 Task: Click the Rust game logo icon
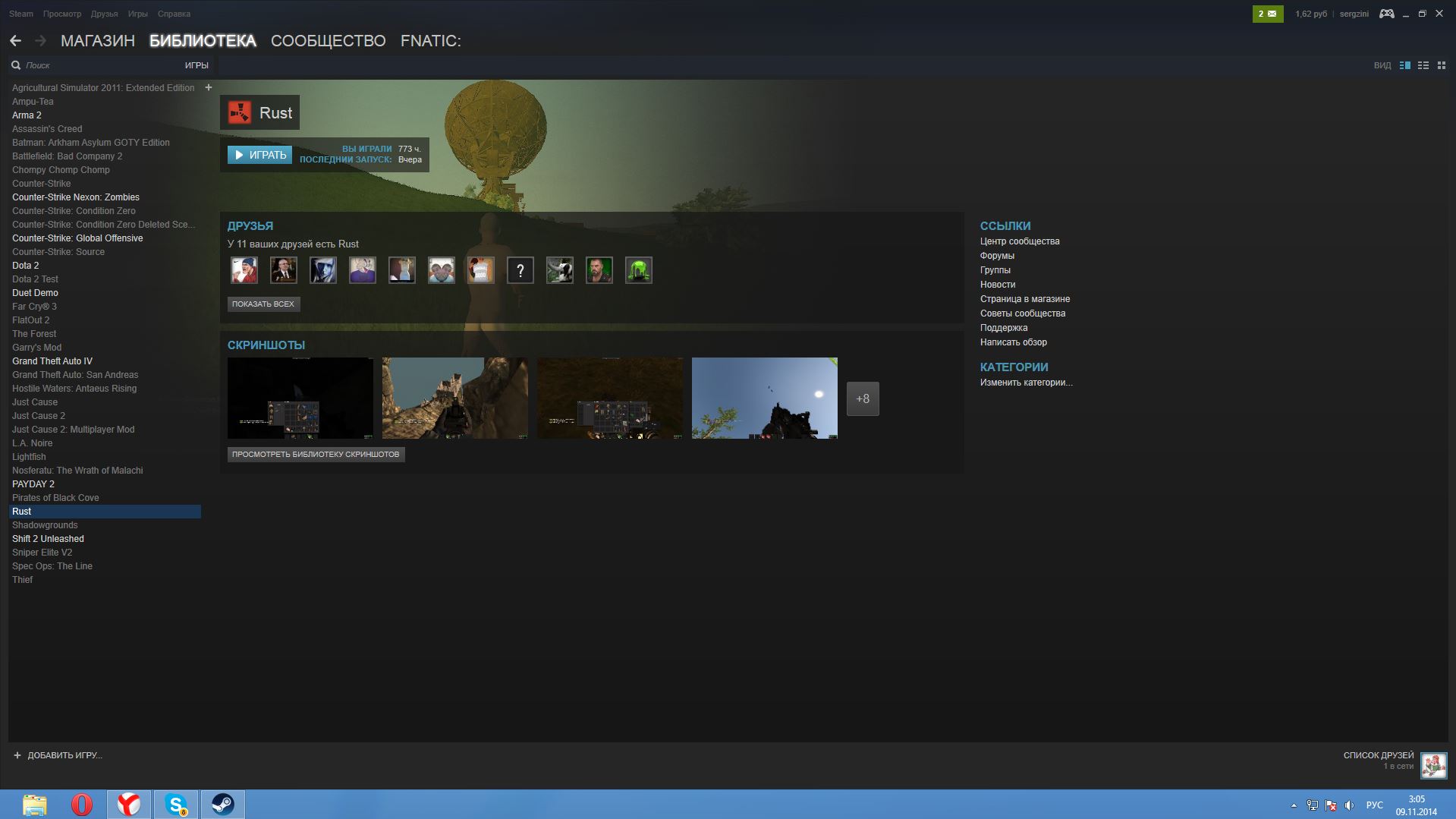tap(240, 112)
